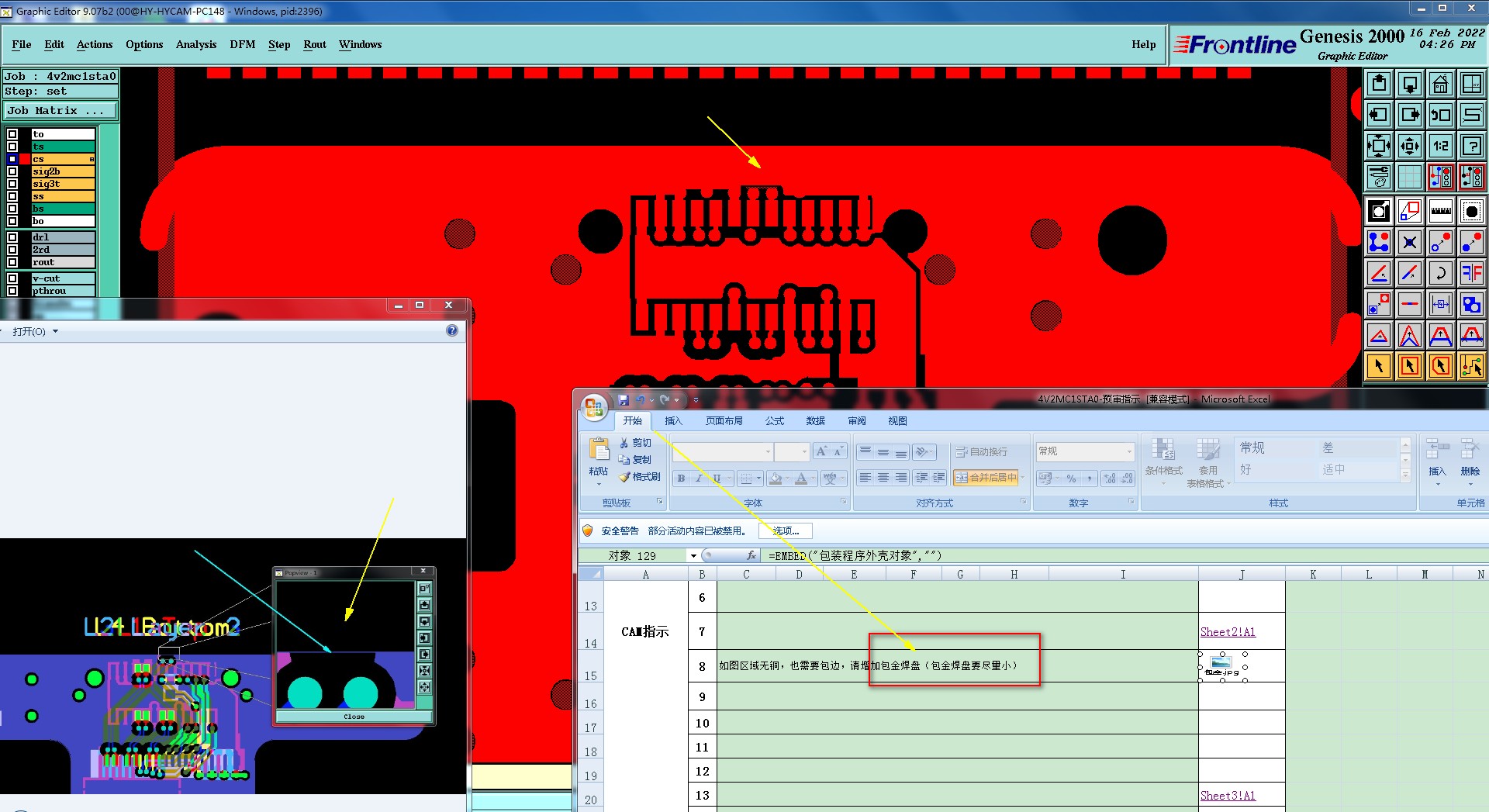Click the Pan Down icon in Genesis toolbar

1410,84
